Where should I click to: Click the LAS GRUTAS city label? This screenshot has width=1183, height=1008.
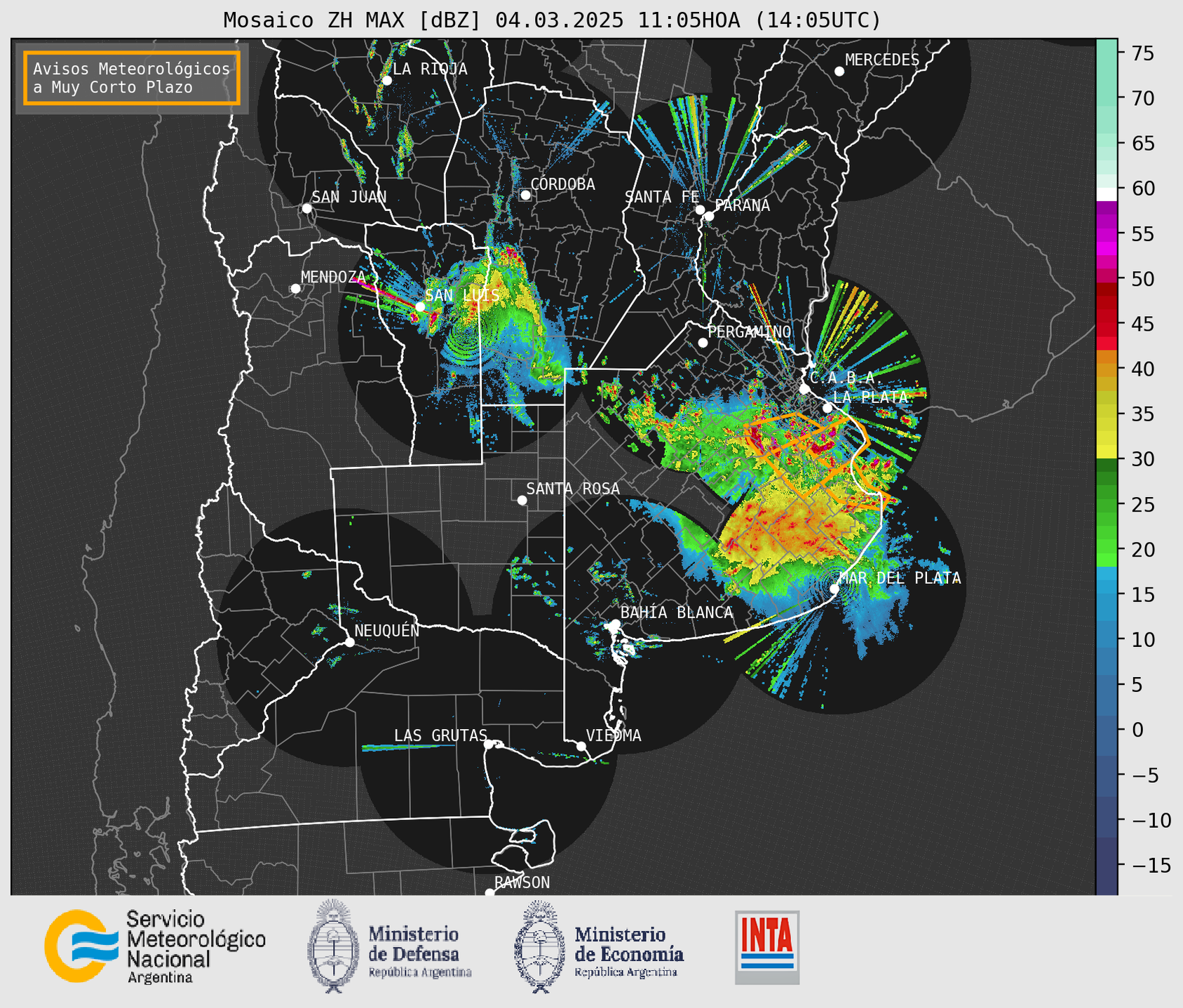440,735
